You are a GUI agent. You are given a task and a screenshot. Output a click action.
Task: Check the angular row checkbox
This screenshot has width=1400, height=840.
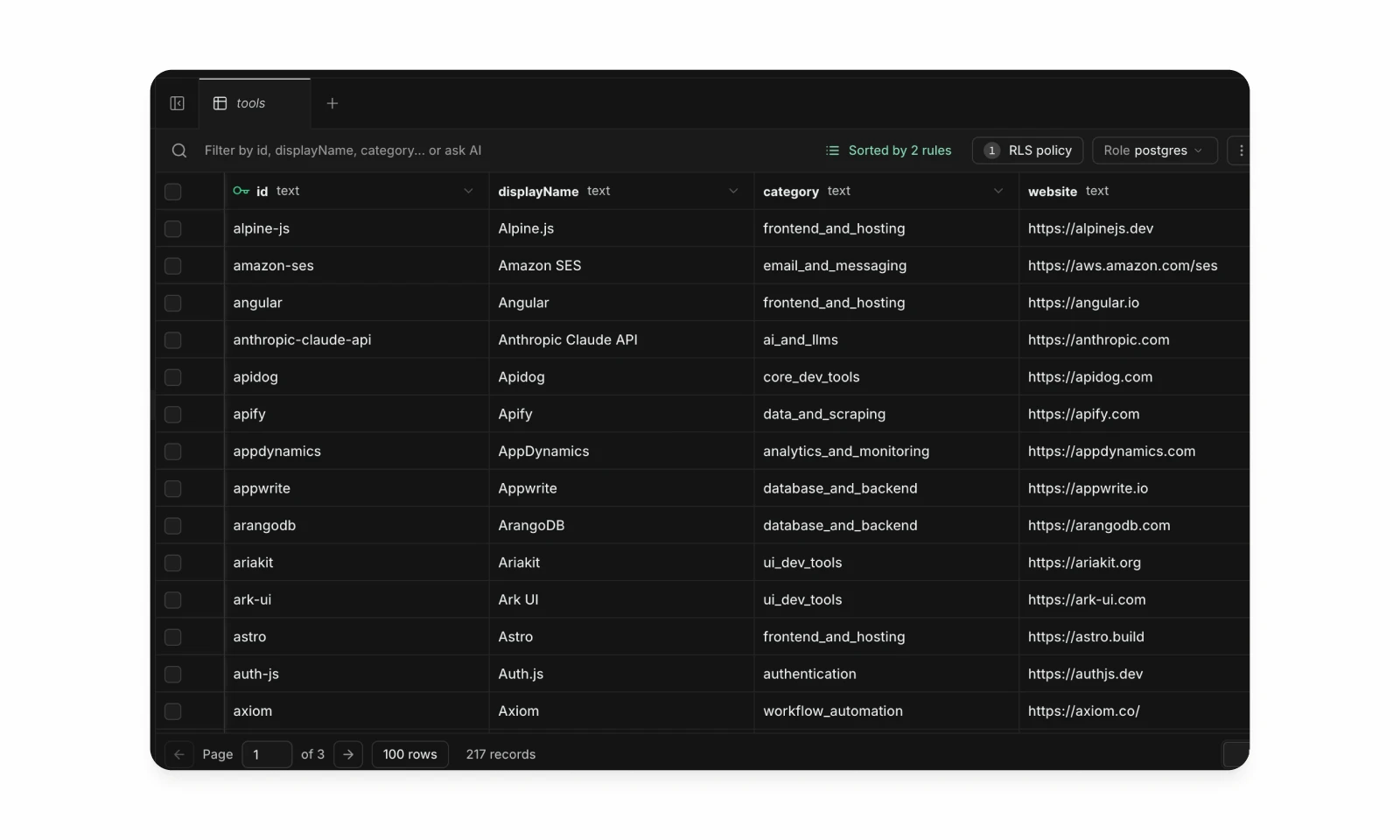click(x=173, y=303)
